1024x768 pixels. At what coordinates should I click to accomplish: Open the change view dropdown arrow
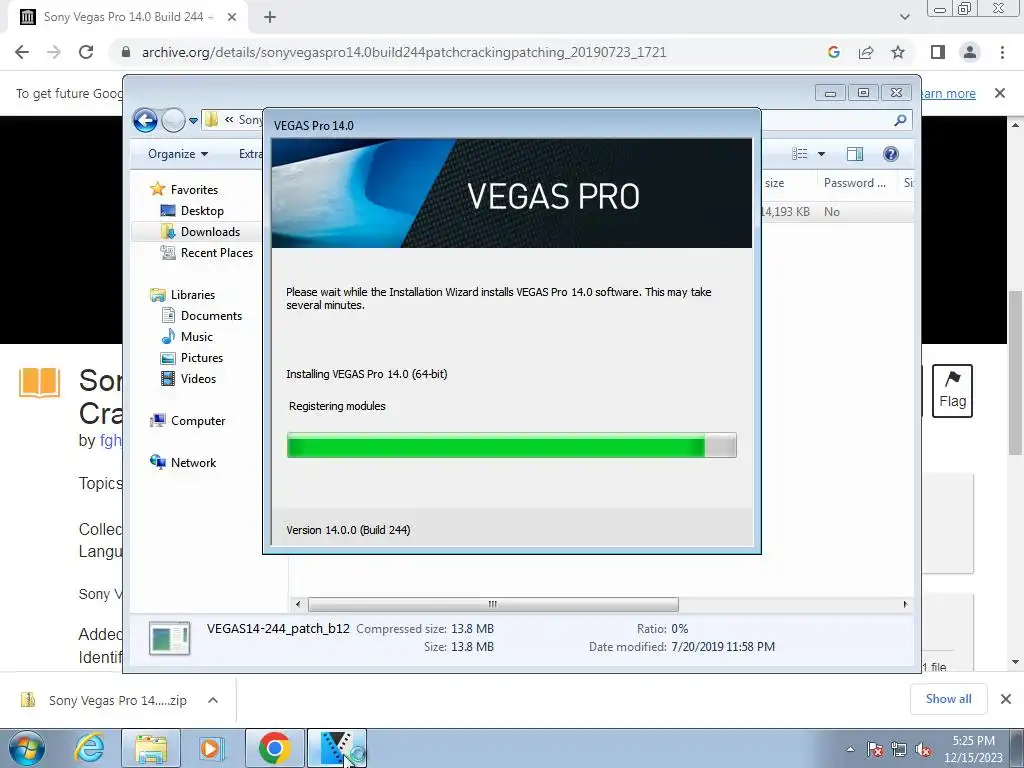[822, 154]
